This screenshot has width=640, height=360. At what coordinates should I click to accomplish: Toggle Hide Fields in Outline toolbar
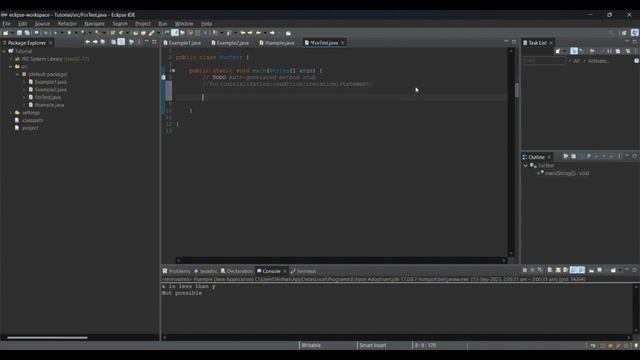(x=588, y=156)
